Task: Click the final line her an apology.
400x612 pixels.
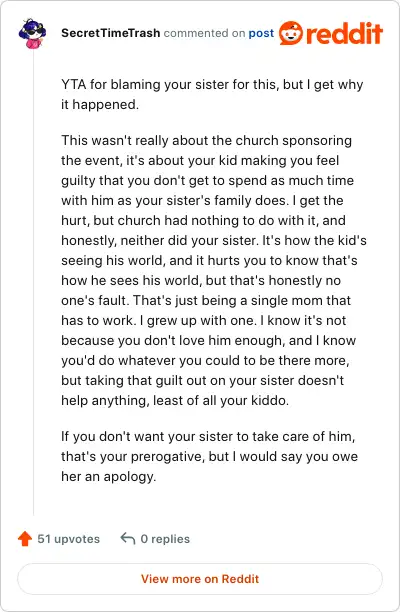Action: point(108,477)
